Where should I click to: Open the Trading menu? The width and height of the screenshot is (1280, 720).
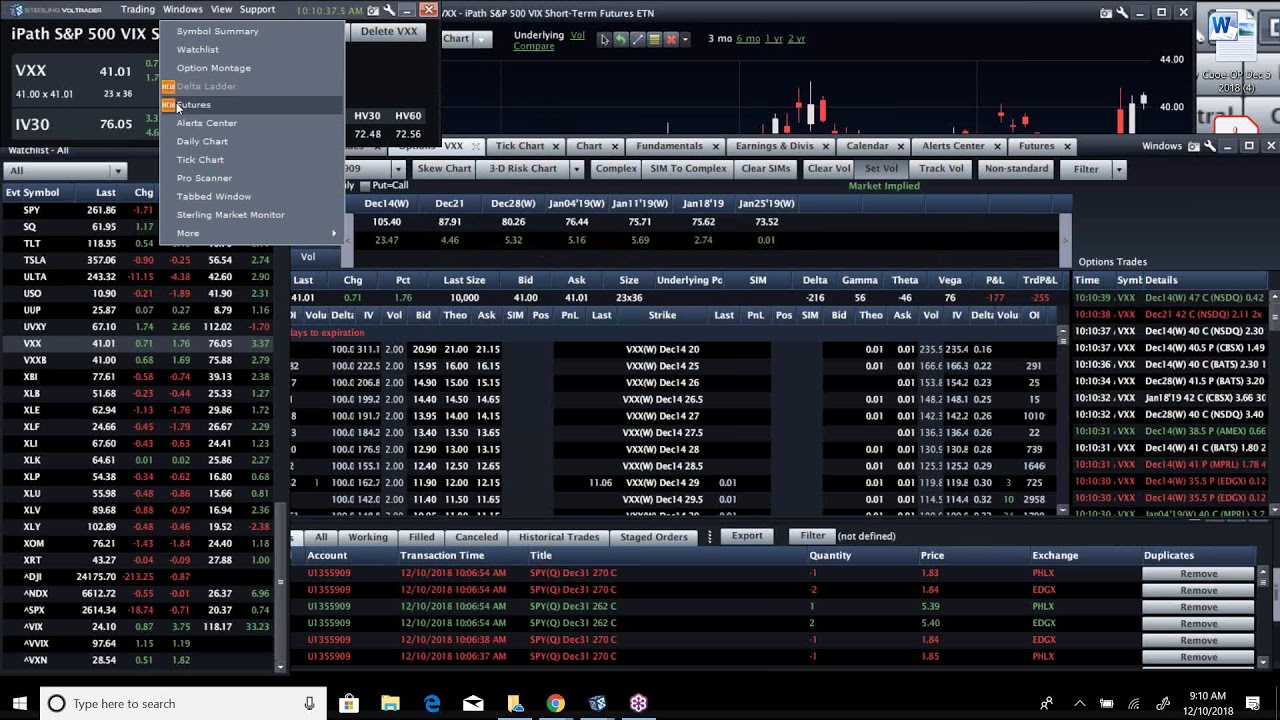tap(138, 9)
